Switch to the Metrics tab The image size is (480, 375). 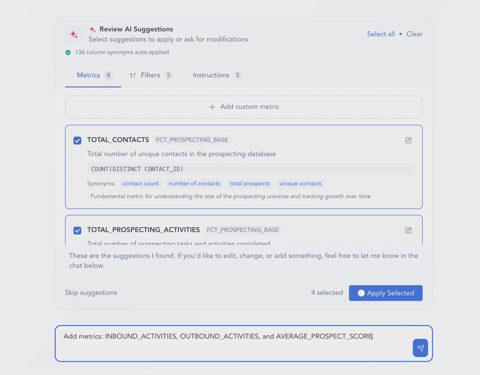pos(93,75)
